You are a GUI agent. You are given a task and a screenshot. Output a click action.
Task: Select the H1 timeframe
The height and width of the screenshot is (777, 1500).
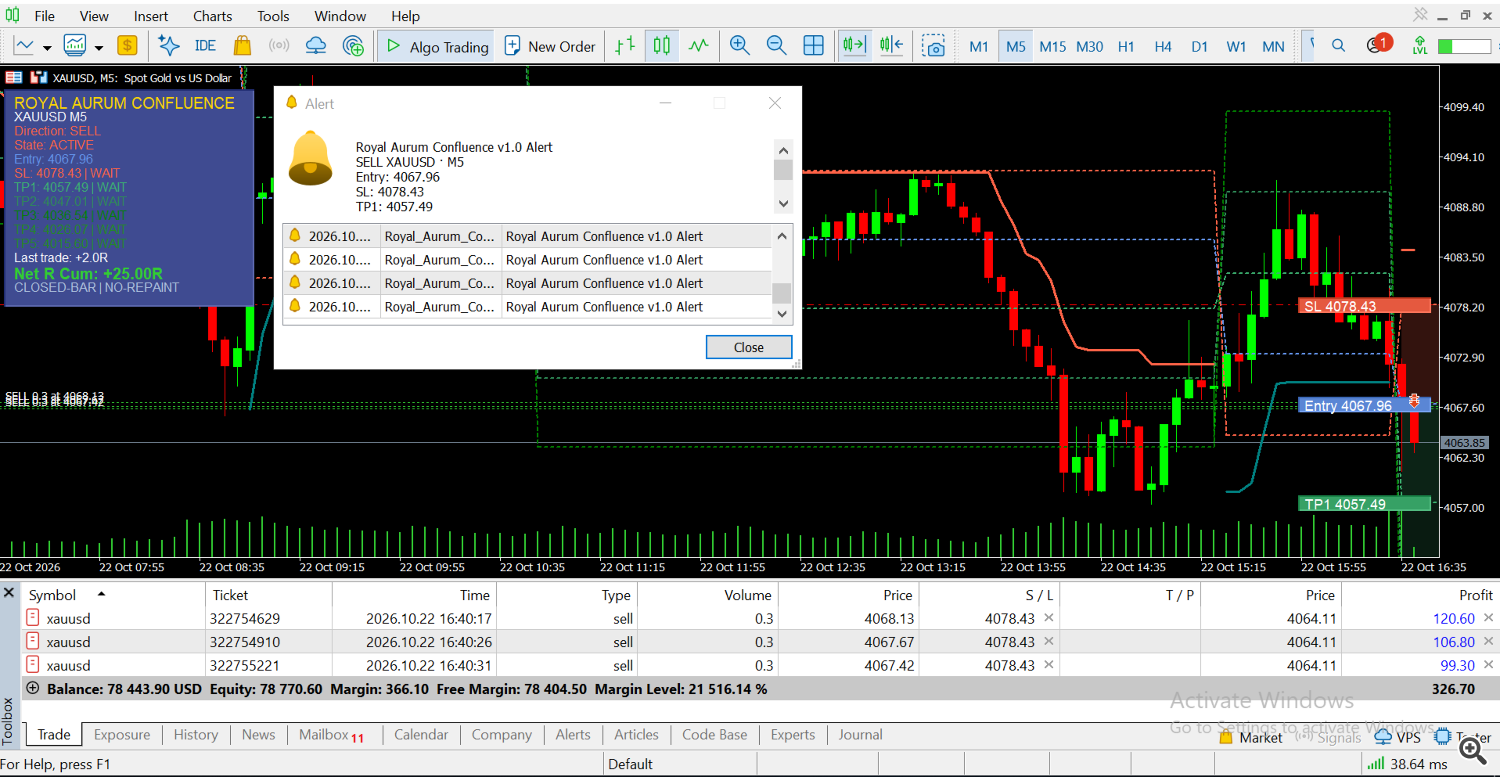tap(1126, 46)
